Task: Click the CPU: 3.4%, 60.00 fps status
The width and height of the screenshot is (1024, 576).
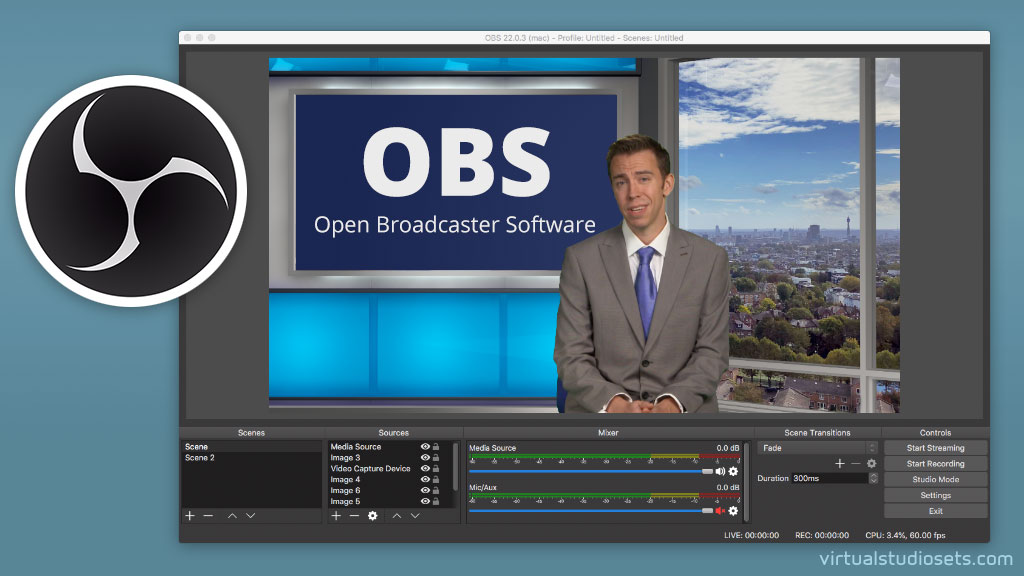Action: coord(905,536)
